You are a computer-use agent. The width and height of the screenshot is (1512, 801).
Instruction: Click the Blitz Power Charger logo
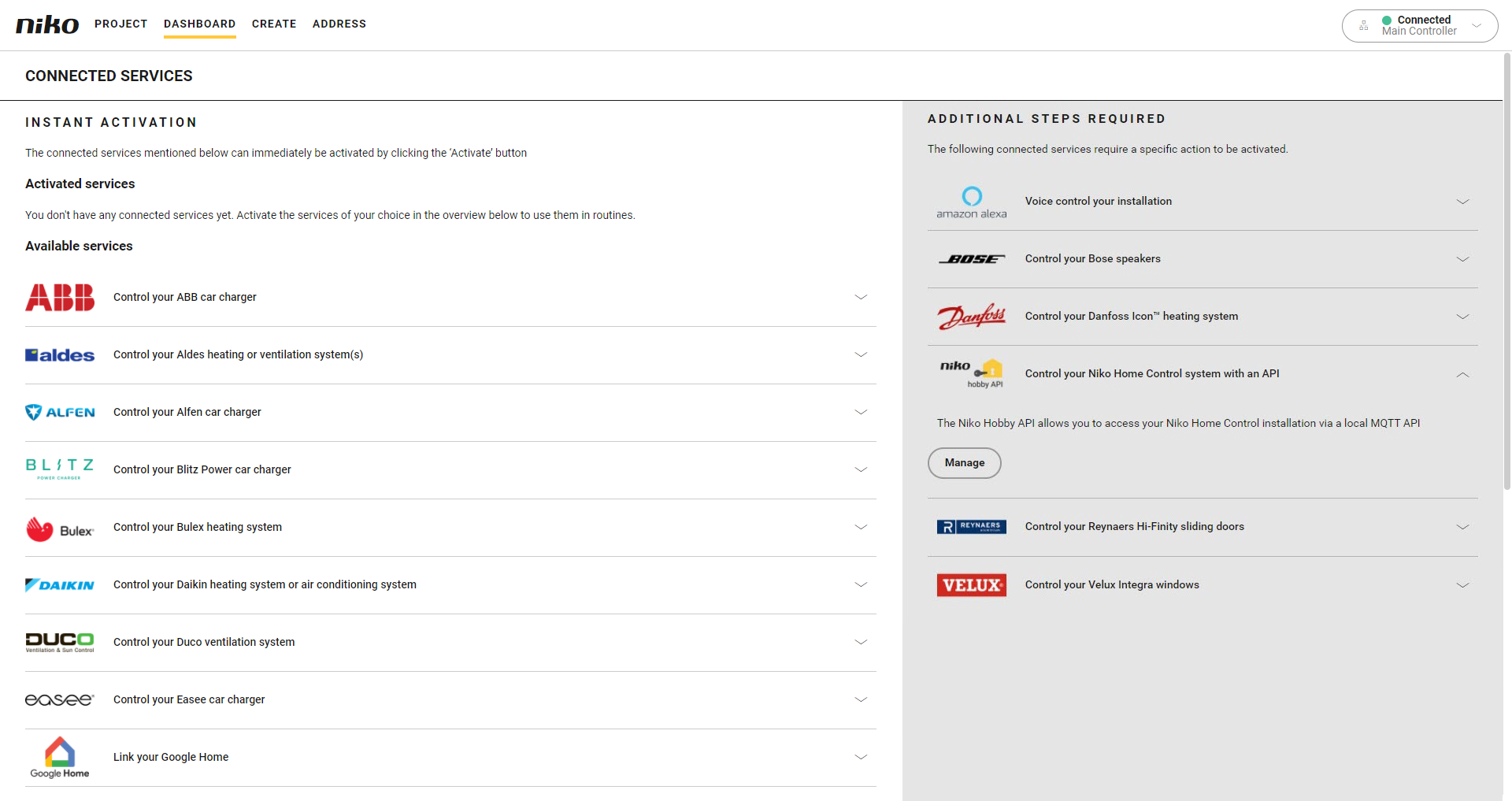click(x=60, y=469)
